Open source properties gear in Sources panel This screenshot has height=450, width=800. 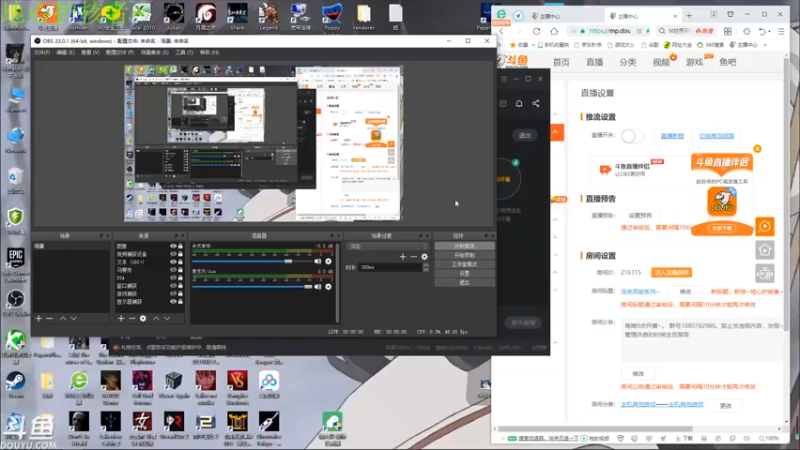[143, 318]
